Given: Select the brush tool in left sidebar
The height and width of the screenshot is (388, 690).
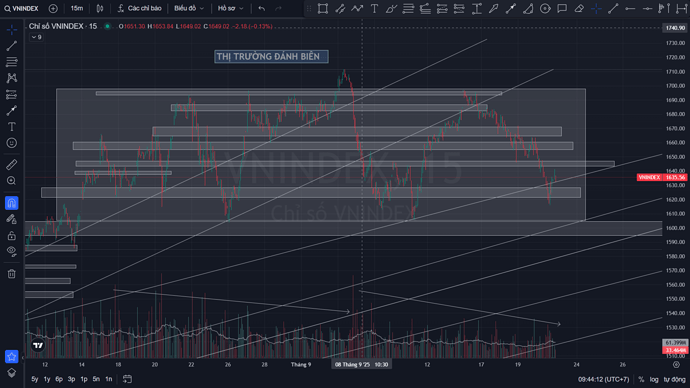Looking at the screenshot, I should pos(12,110).
